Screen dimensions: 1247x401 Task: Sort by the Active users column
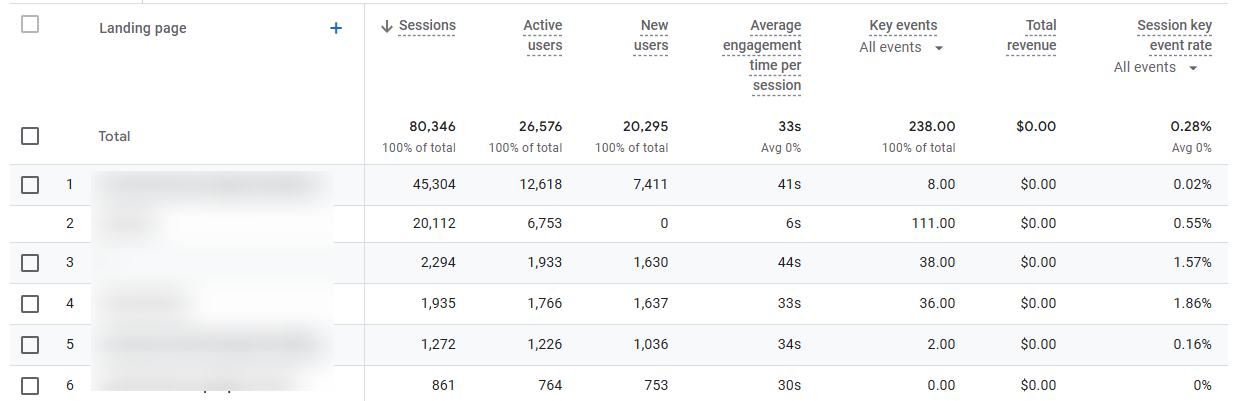pyautogui.click(x=542, y=35)
